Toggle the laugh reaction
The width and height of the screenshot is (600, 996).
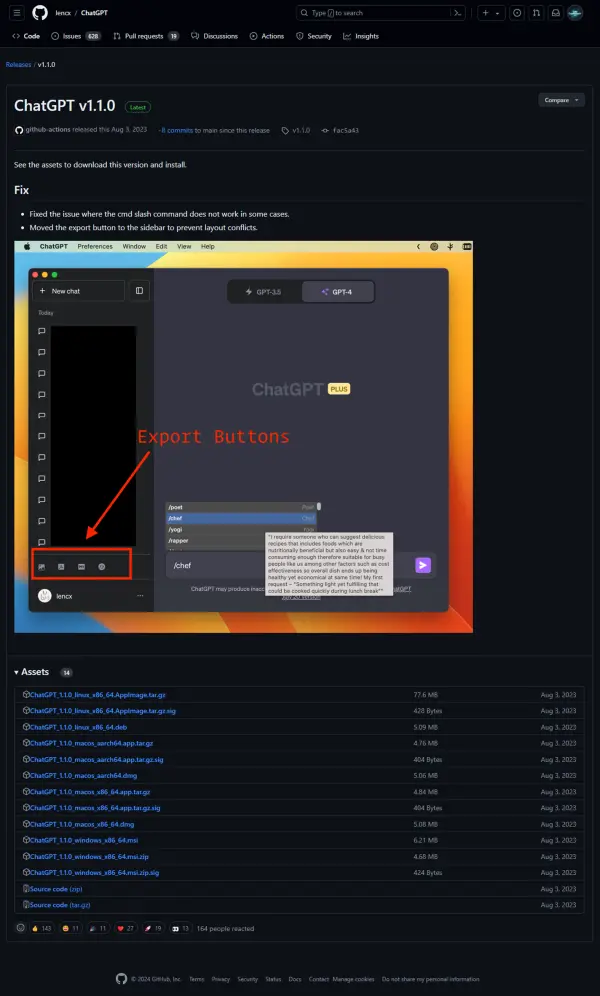pyautogui.click(x=70, y=929)
